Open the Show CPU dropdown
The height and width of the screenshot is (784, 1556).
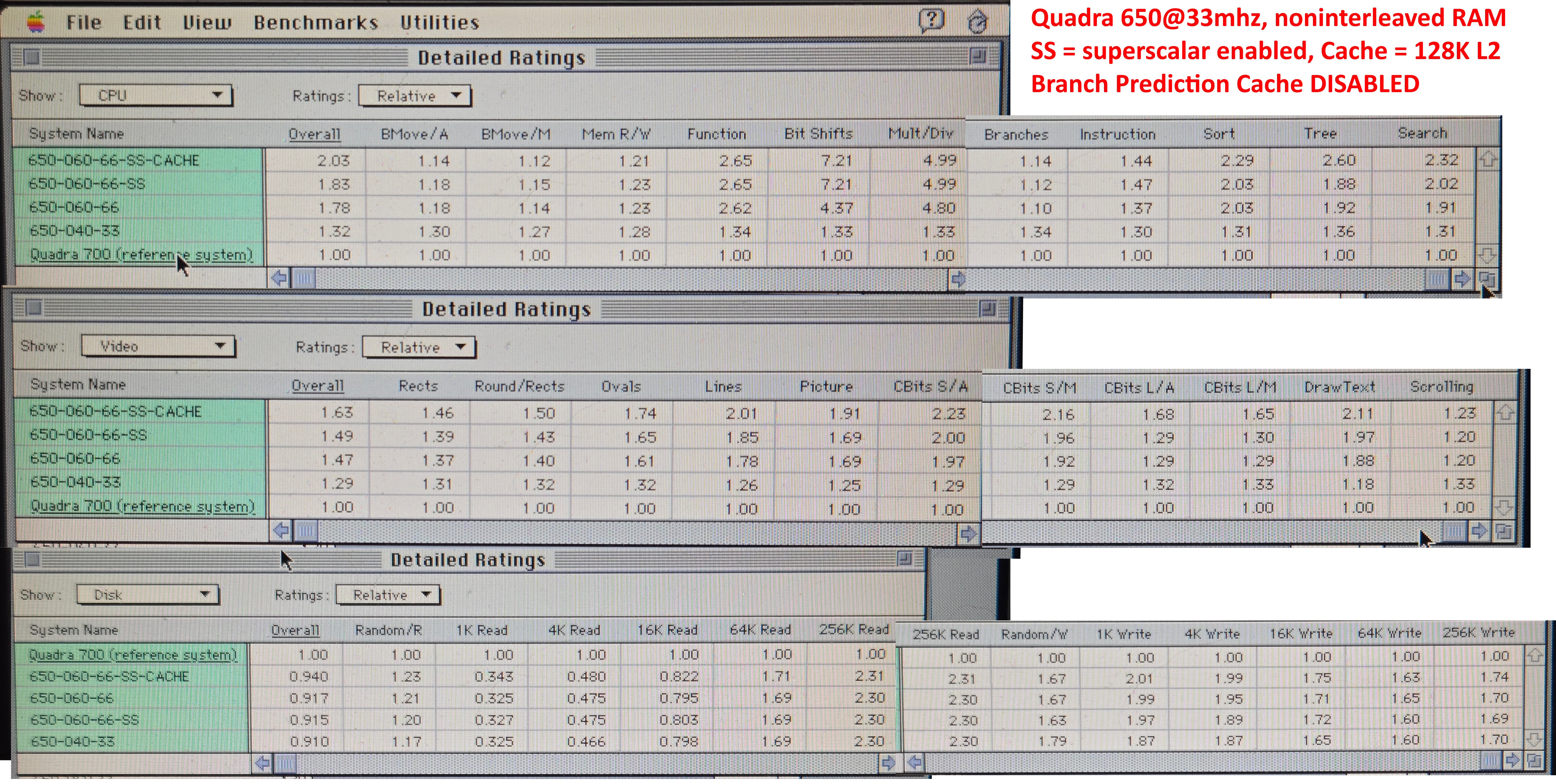(156, 96)
